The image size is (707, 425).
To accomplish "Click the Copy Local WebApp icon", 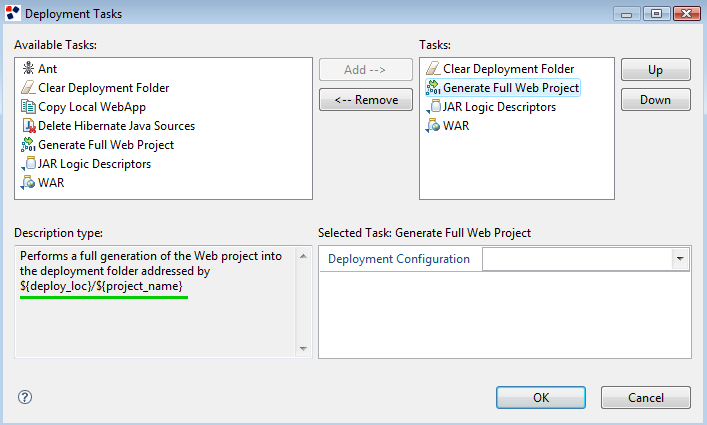I will 28,107.
